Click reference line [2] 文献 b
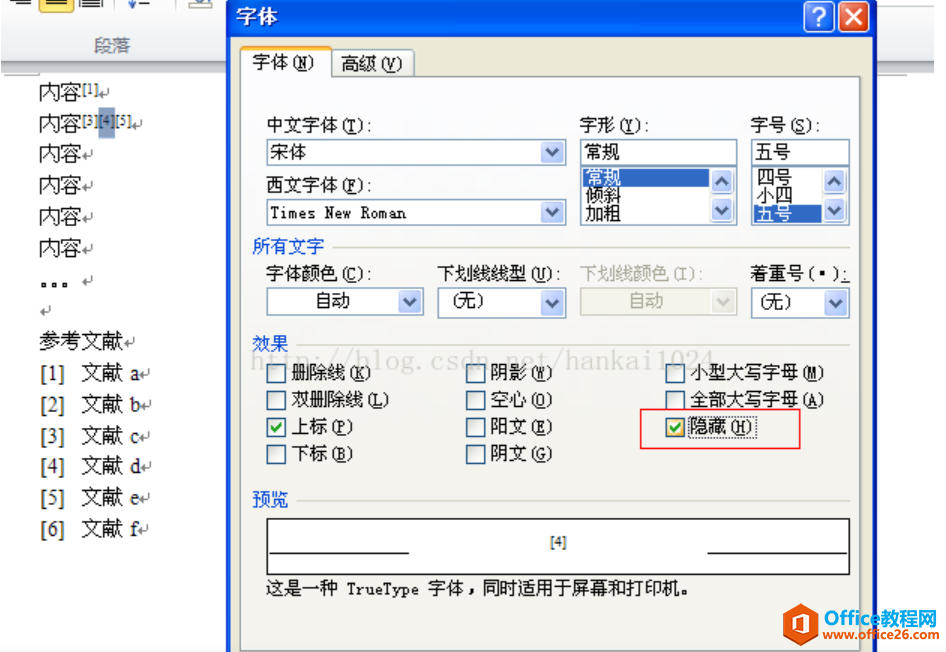 (x=91, y=405)
